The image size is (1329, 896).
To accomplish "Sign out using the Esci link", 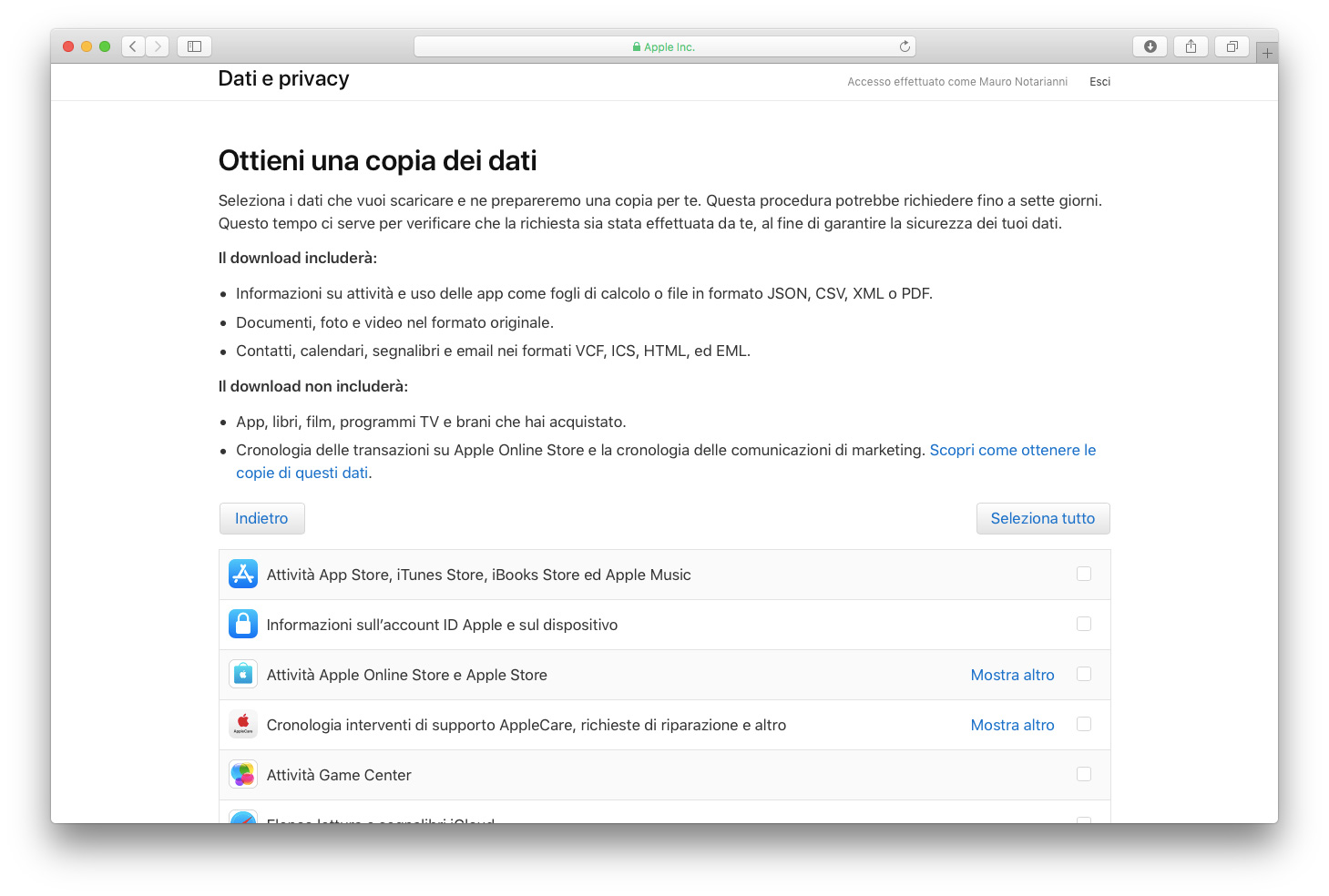I will [x=1099, y=82].
